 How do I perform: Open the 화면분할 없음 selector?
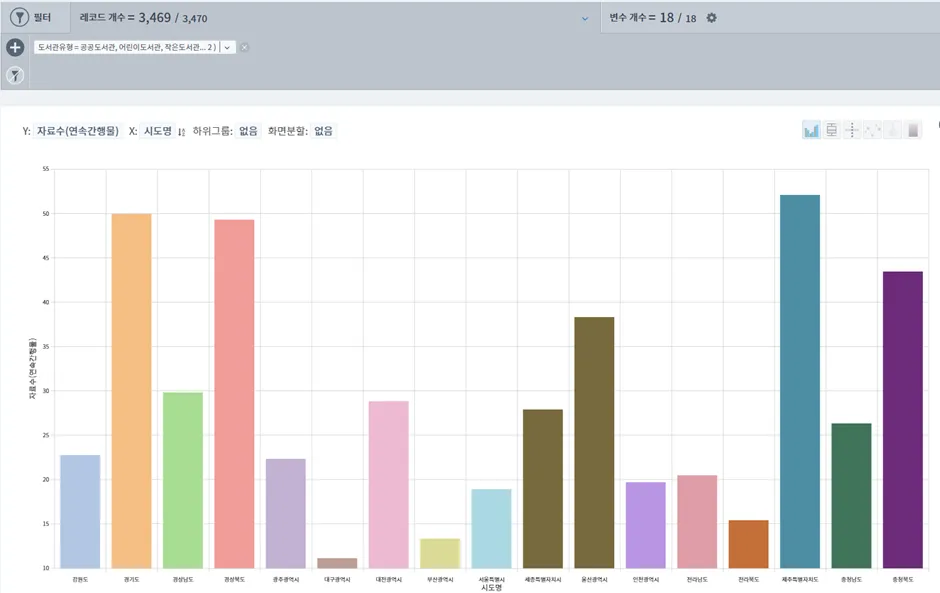(x=324, y=131)
